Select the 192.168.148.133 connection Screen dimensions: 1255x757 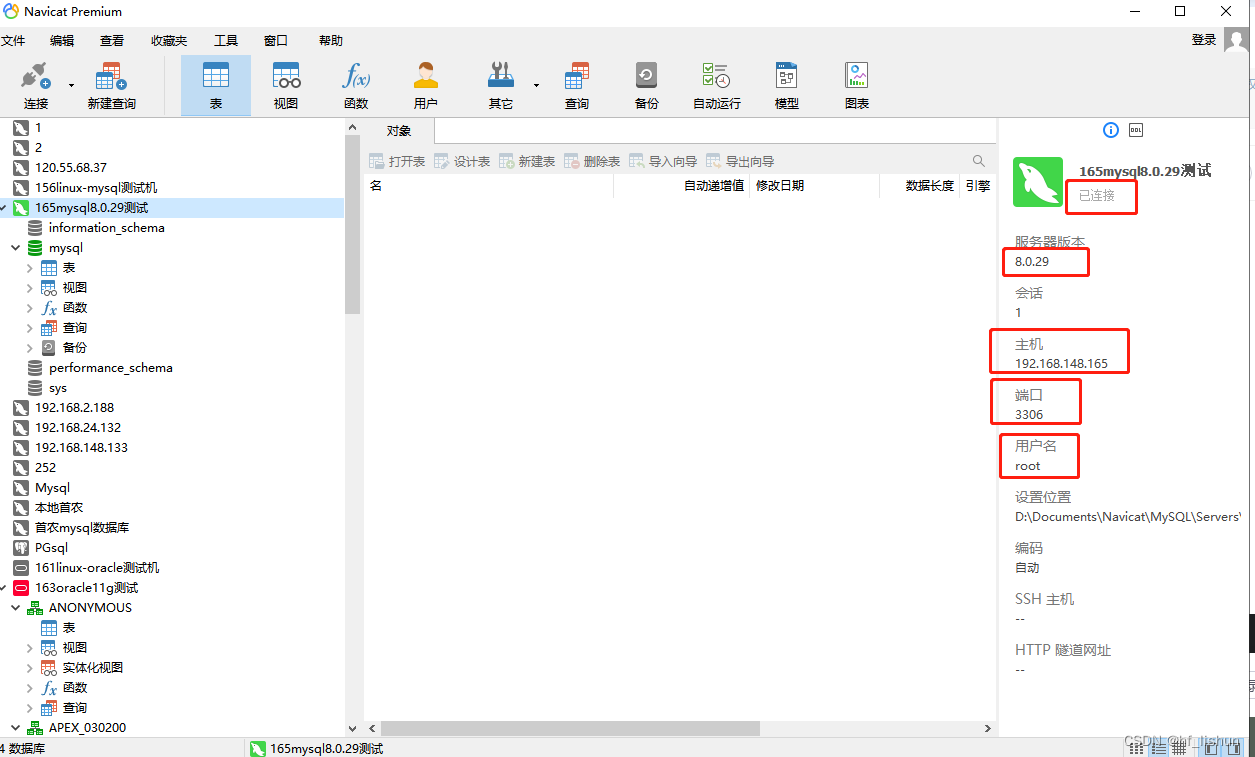(x=81, y=448)
